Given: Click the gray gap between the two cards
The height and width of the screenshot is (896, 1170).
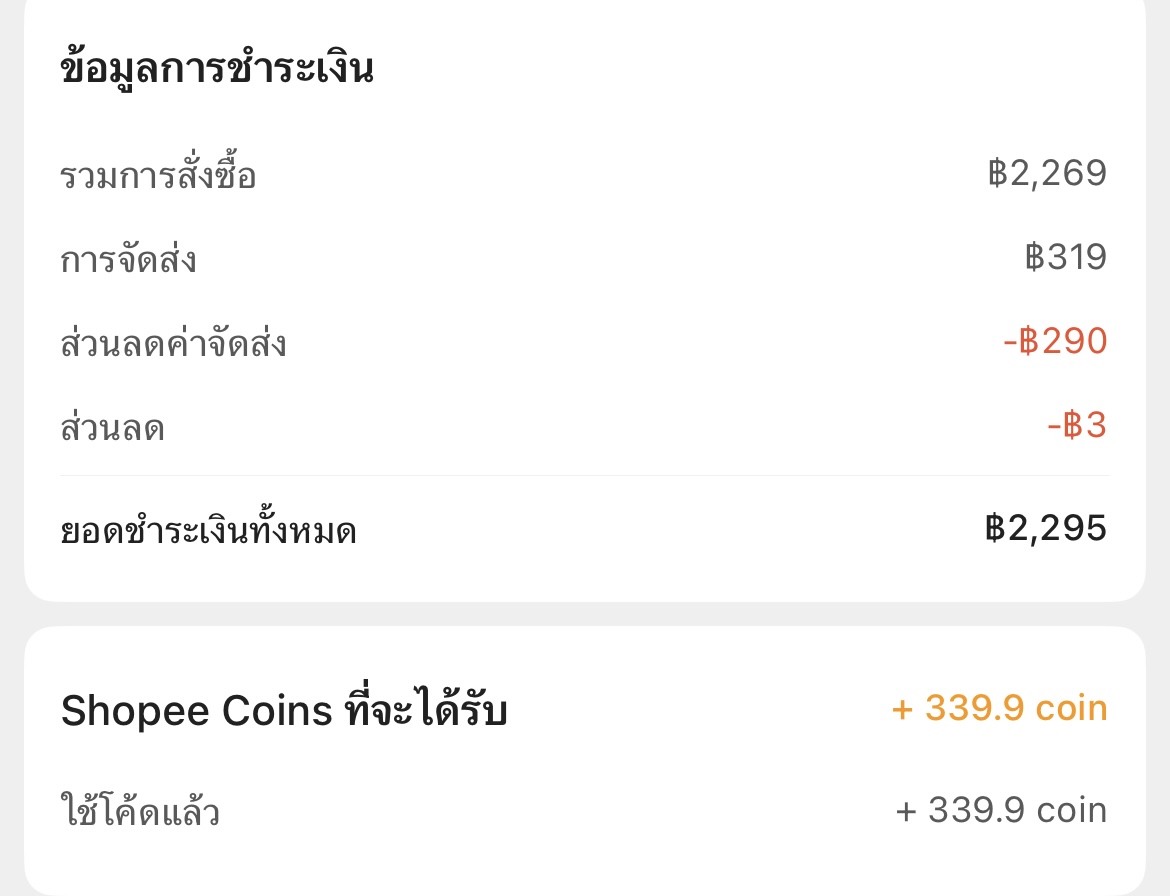Looking at the screenshot, I should (585, 614).
